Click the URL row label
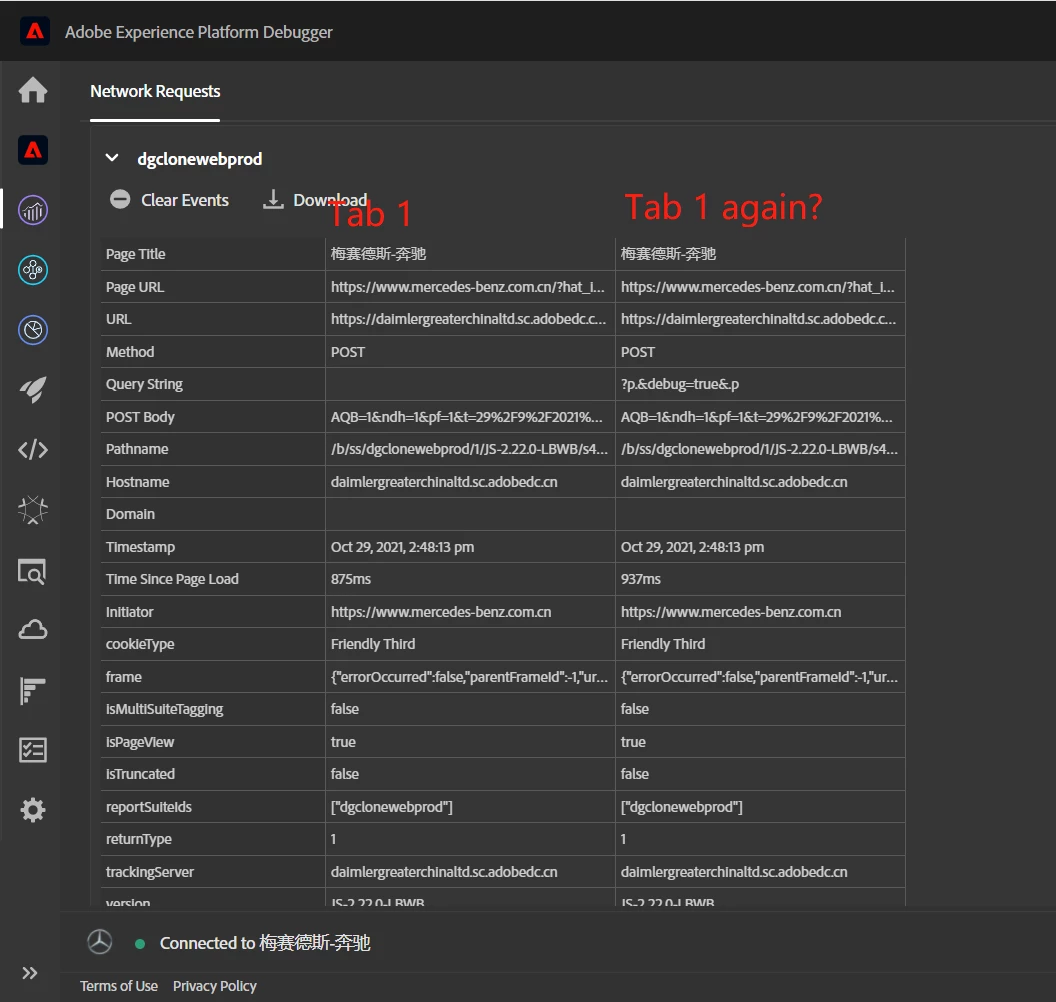 click(118, 319)
